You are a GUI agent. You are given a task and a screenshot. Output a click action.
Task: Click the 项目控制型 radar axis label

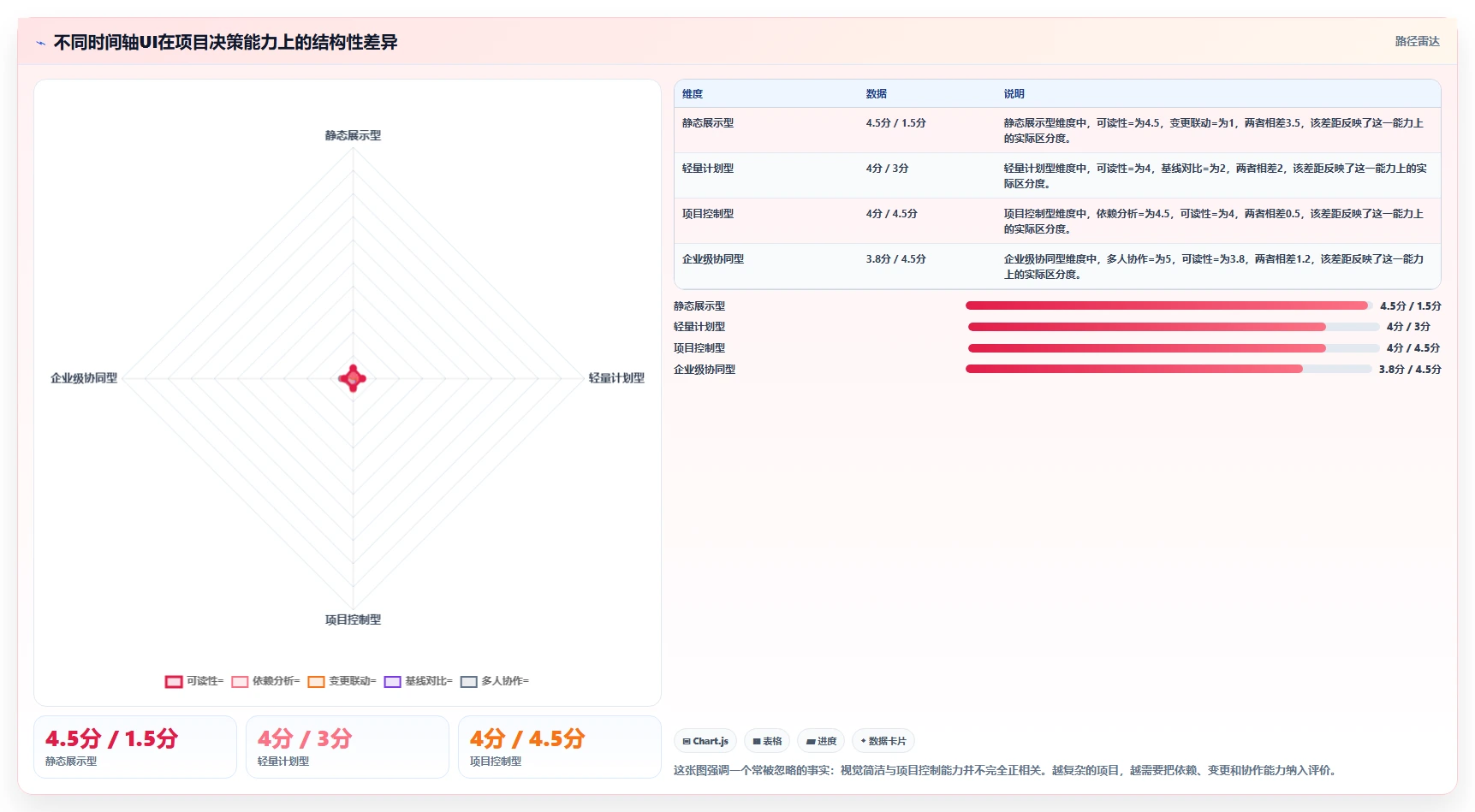click(x=353, y=619)
